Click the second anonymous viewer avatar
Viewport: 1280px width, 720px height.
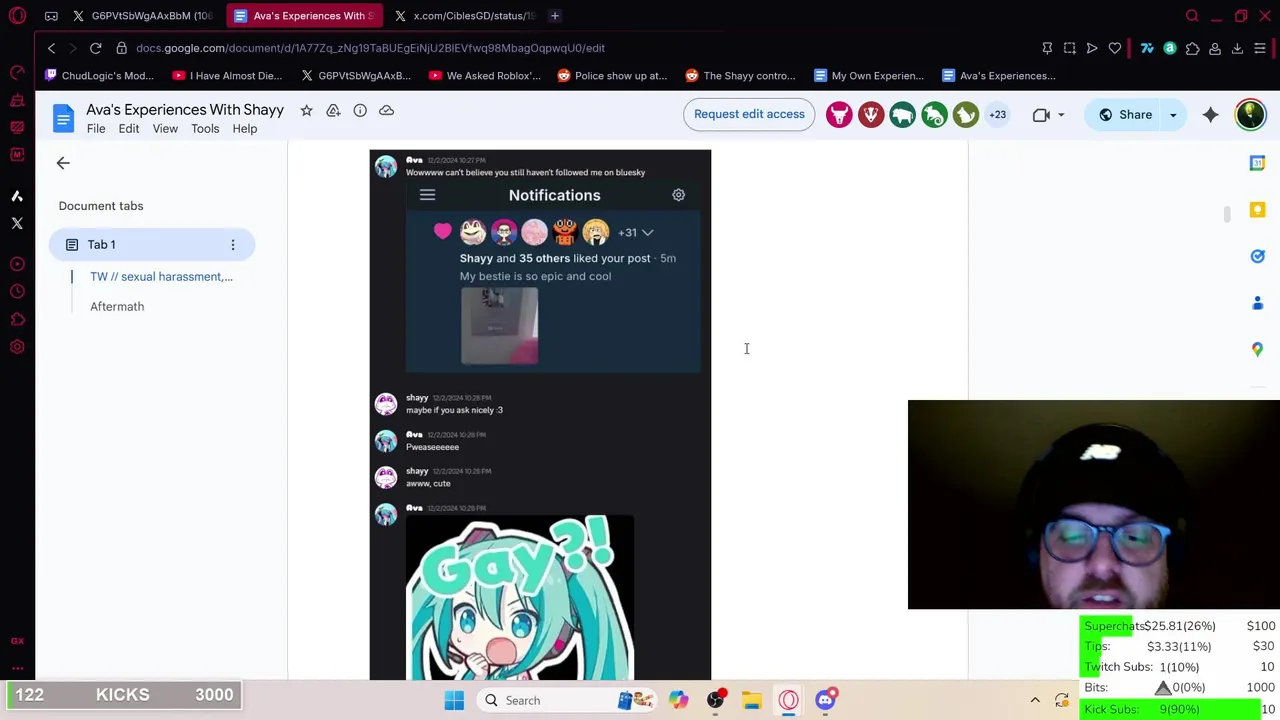[x=871, y=114]
